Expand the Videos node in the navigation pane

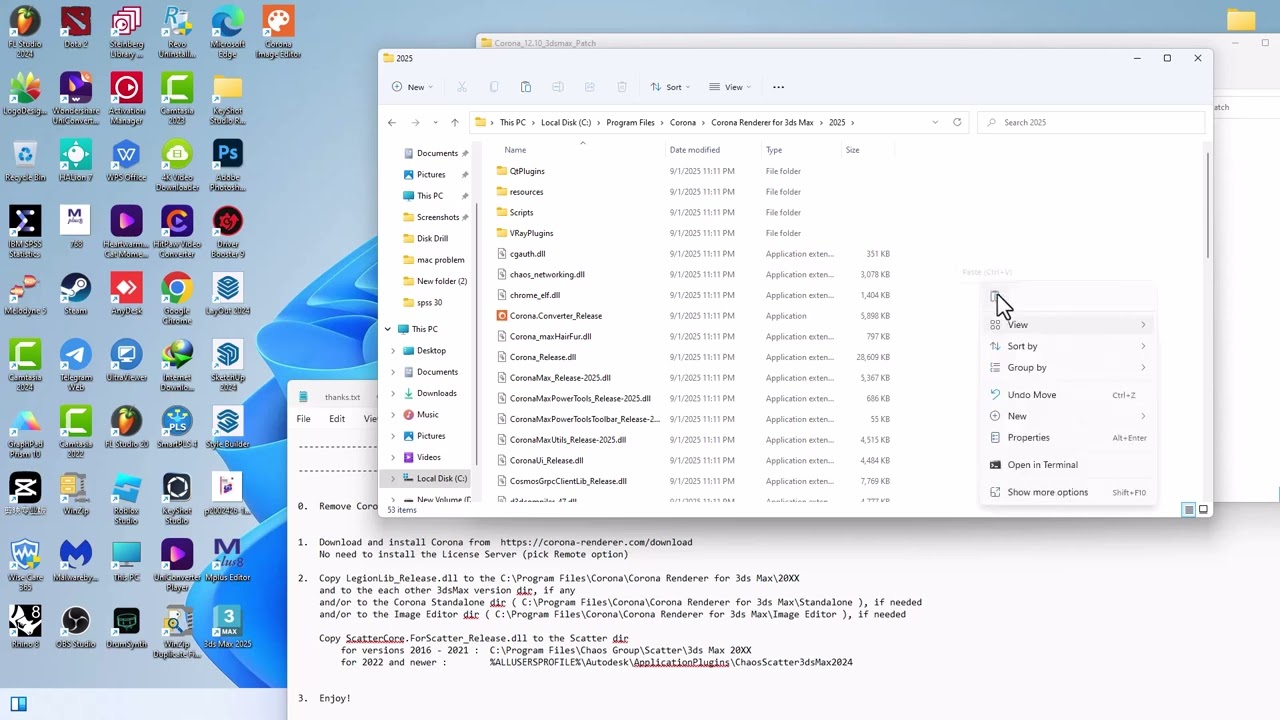393,457
